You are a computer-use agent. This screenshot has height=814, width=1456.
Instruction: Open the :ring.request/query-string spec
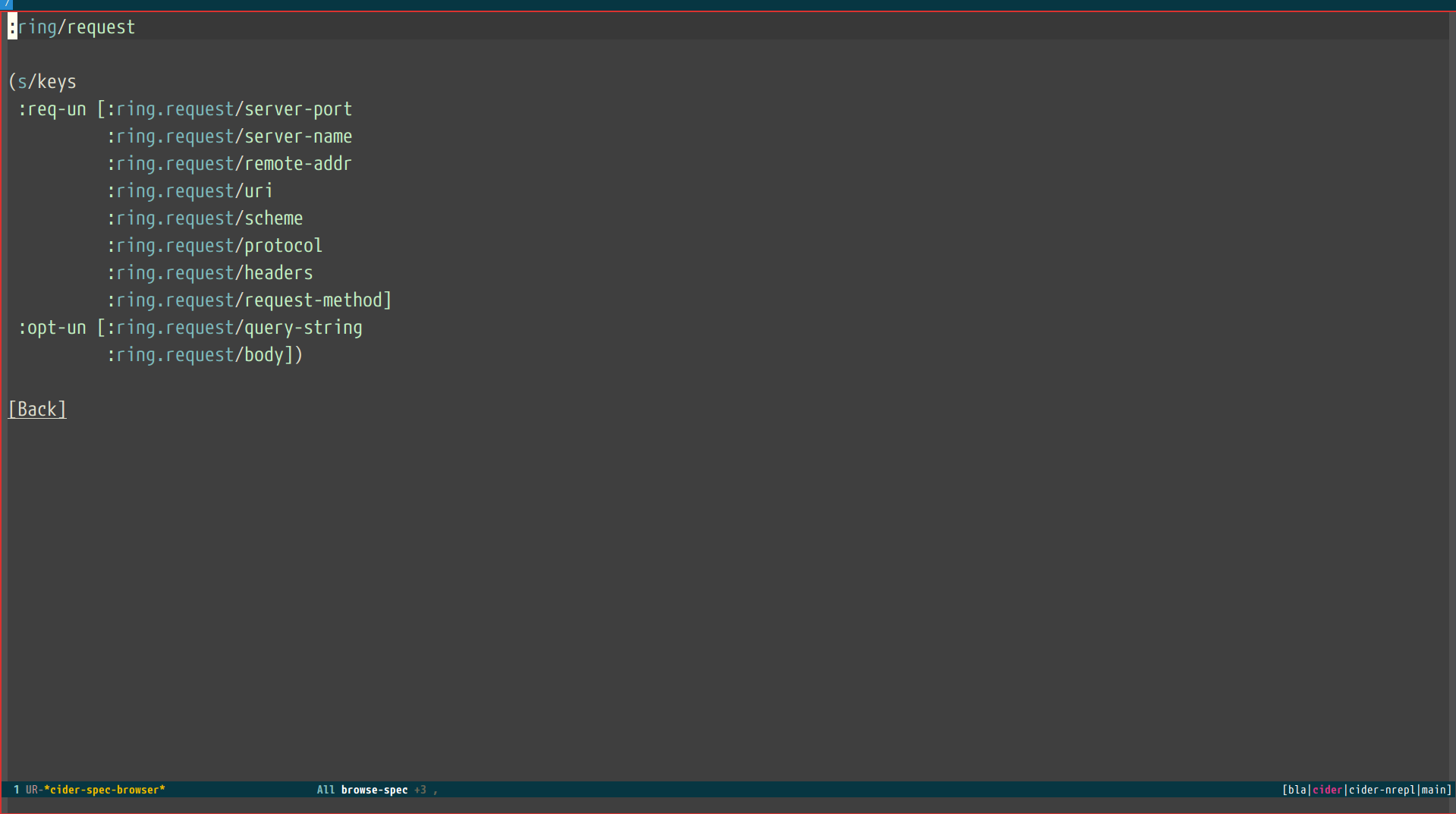click(x=234, y=328)
